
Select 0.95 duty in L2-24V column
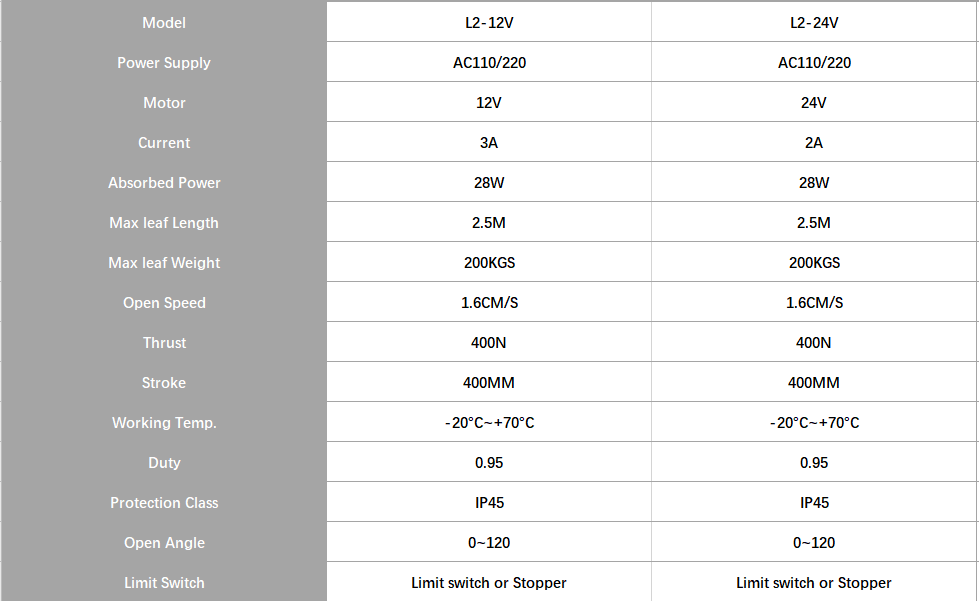814,462
